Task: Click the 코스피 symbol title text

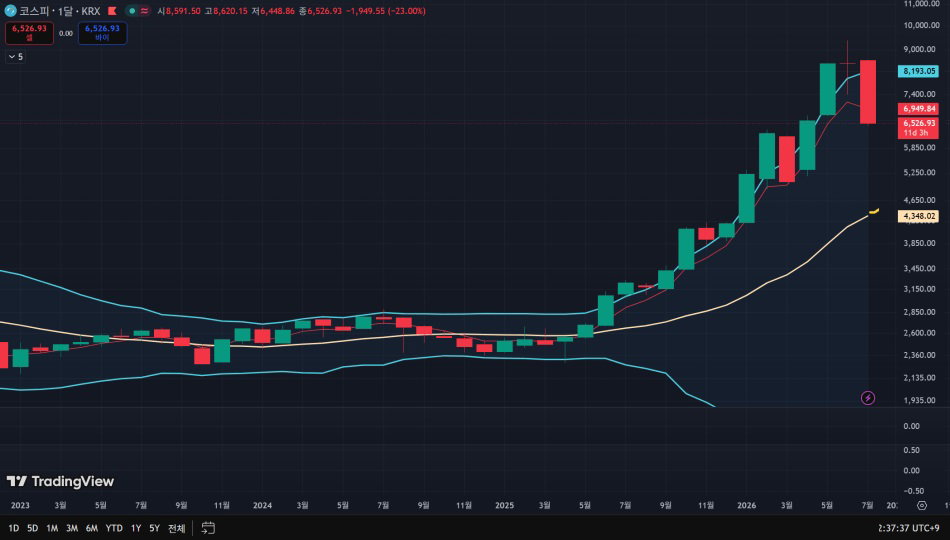Action: tap(35, 11)
